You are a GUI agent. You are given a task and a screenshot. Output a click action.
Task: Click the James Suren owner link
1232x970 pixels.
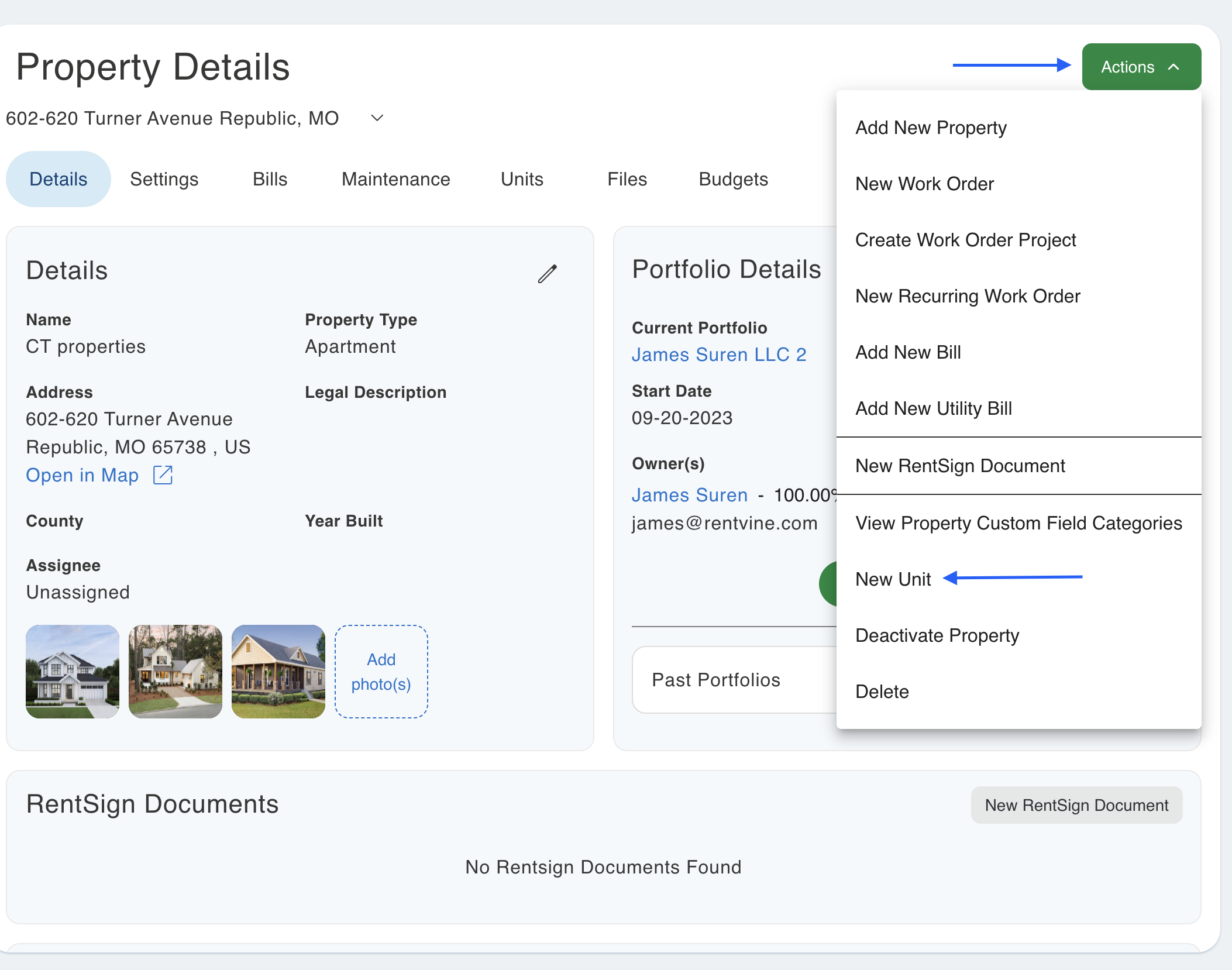point(689,495)
